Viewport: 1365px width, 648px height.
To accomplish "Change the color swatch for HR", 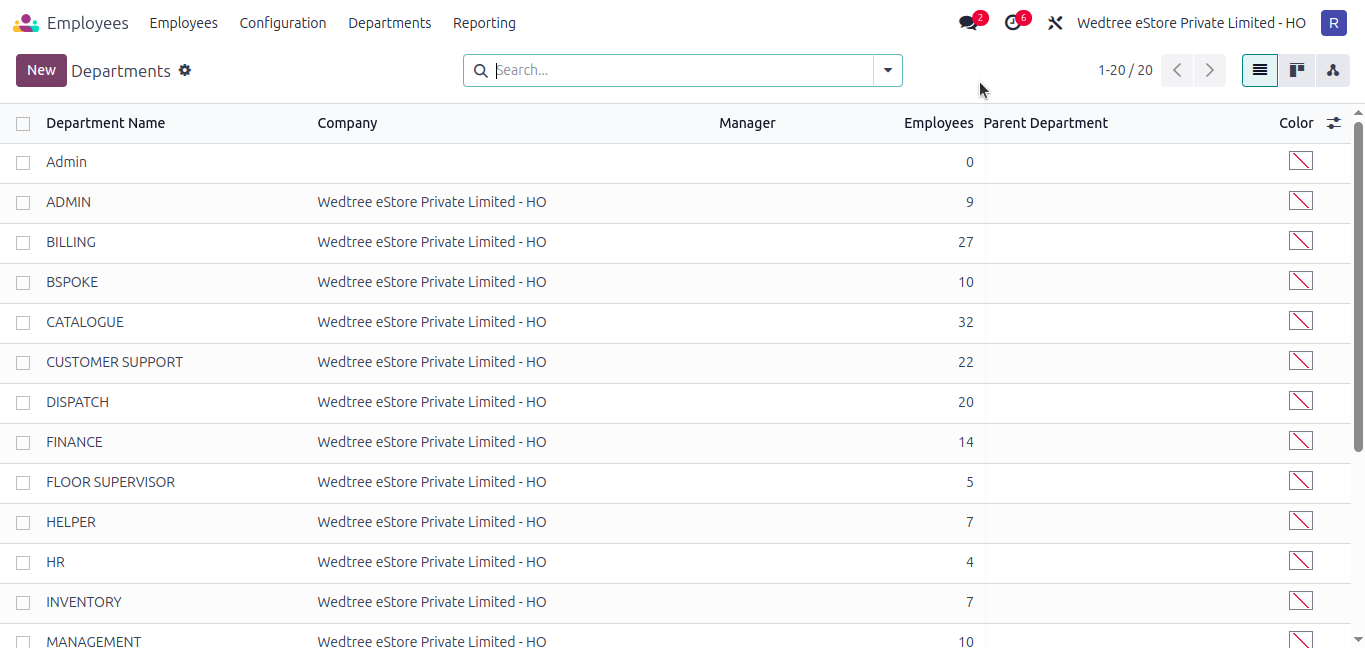I will [1300, 560].
